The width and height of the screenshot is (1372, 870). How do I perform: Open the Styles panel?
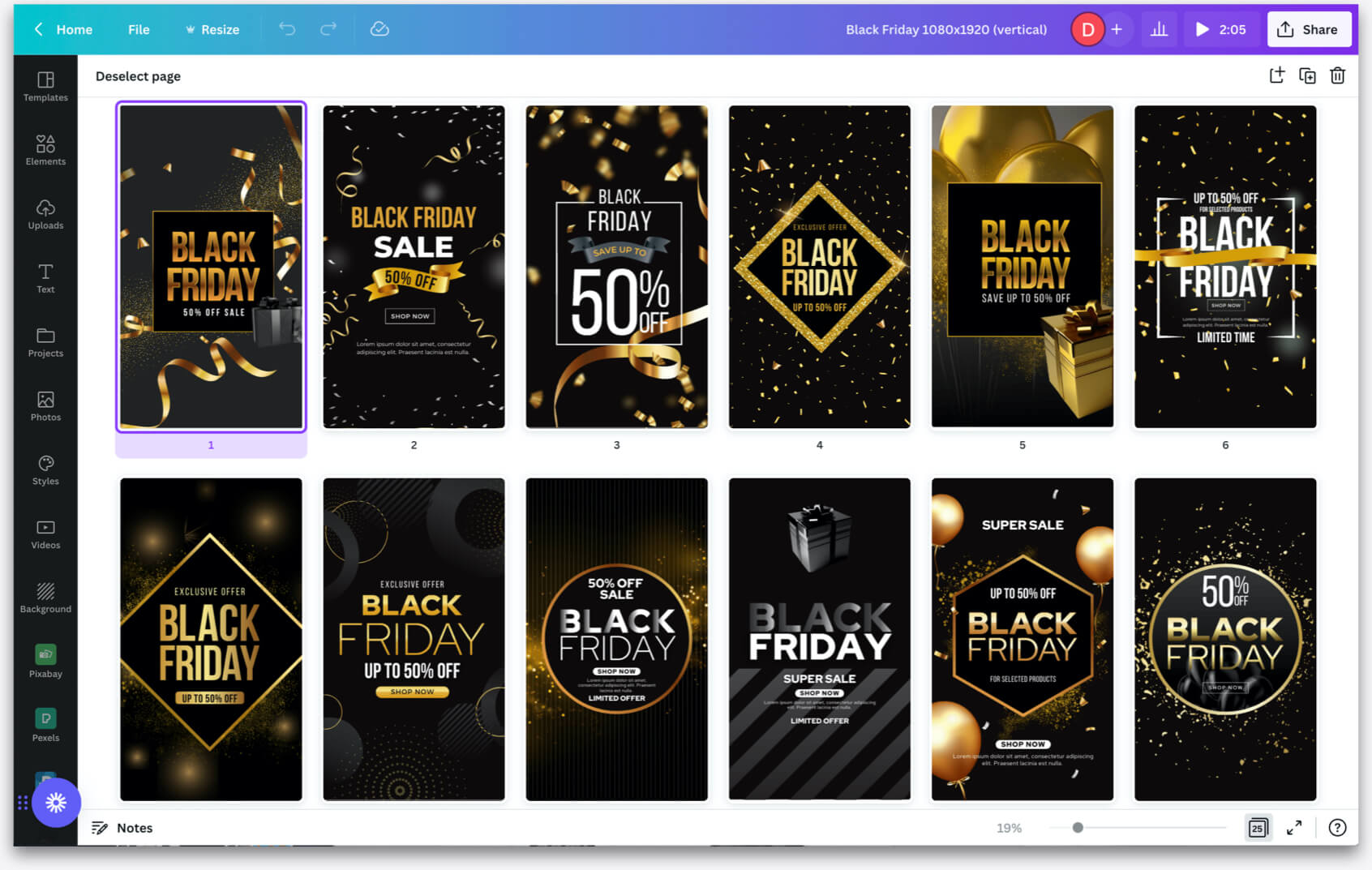point(45,470)
